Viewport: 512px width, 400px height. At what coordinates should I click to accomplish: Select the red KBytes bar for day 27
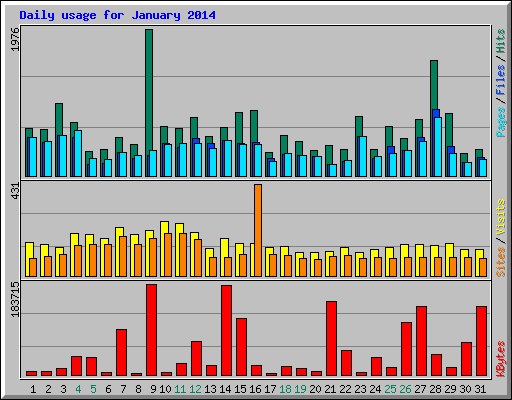[x=421, y=341]
